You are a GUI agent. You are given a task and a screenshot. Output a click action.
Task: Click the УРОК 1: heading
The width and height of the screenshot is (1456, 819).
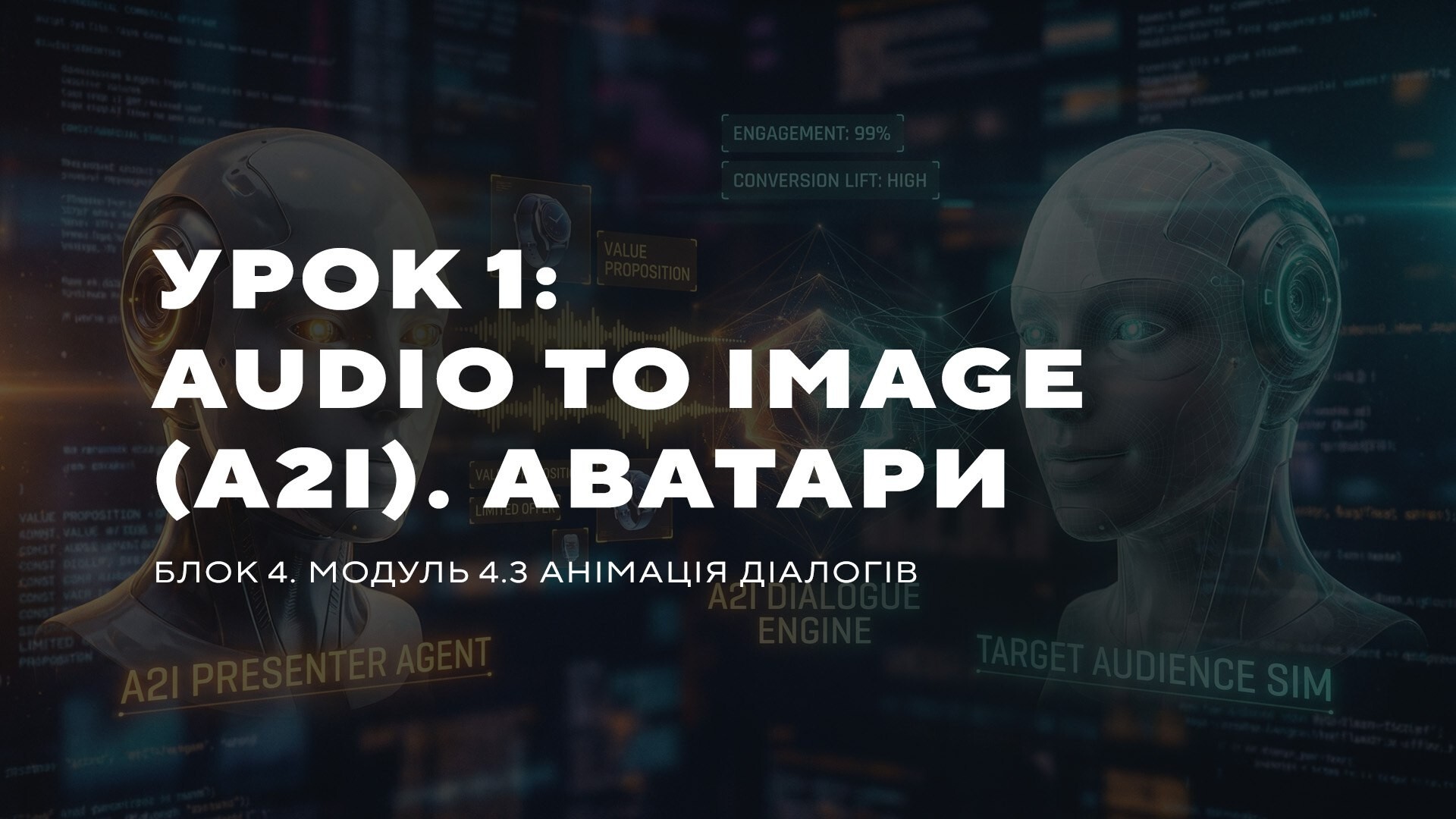pyautogui.click(x=356, y=281)
